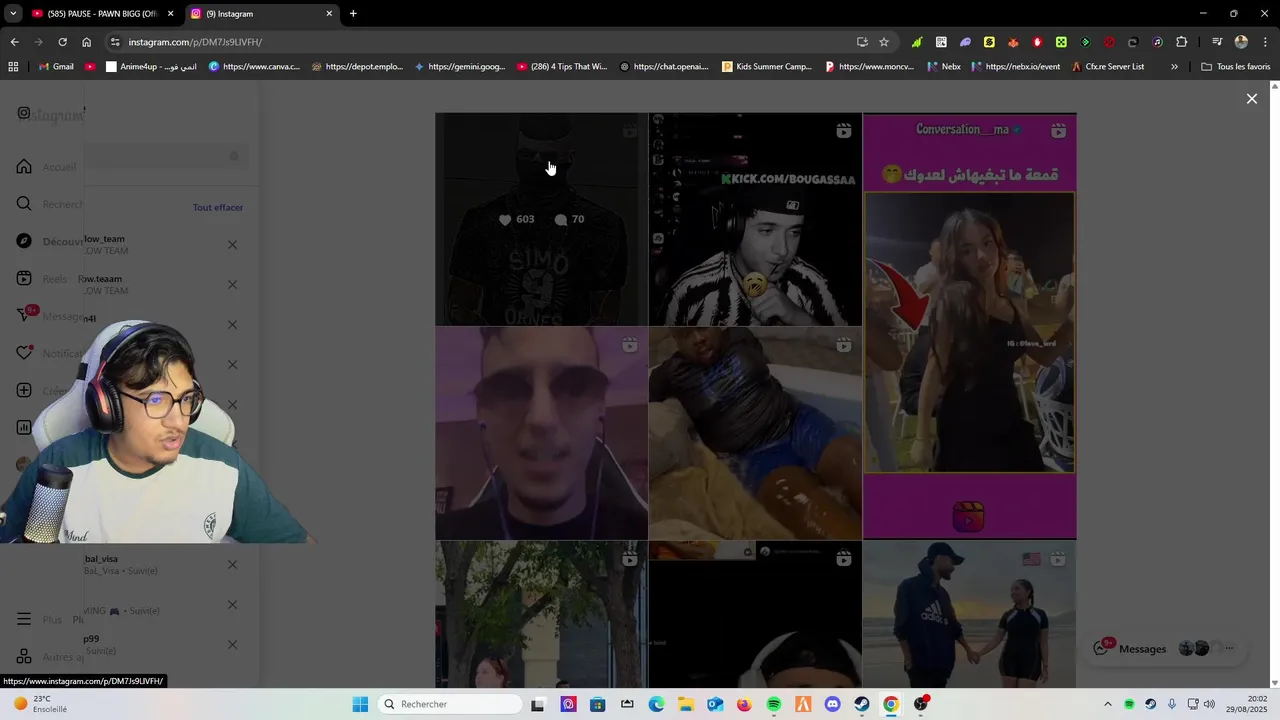Viewport: 1280px width, 720px height.
Task: Open Firefox from the taskbar
Action: tap(744, 704)
